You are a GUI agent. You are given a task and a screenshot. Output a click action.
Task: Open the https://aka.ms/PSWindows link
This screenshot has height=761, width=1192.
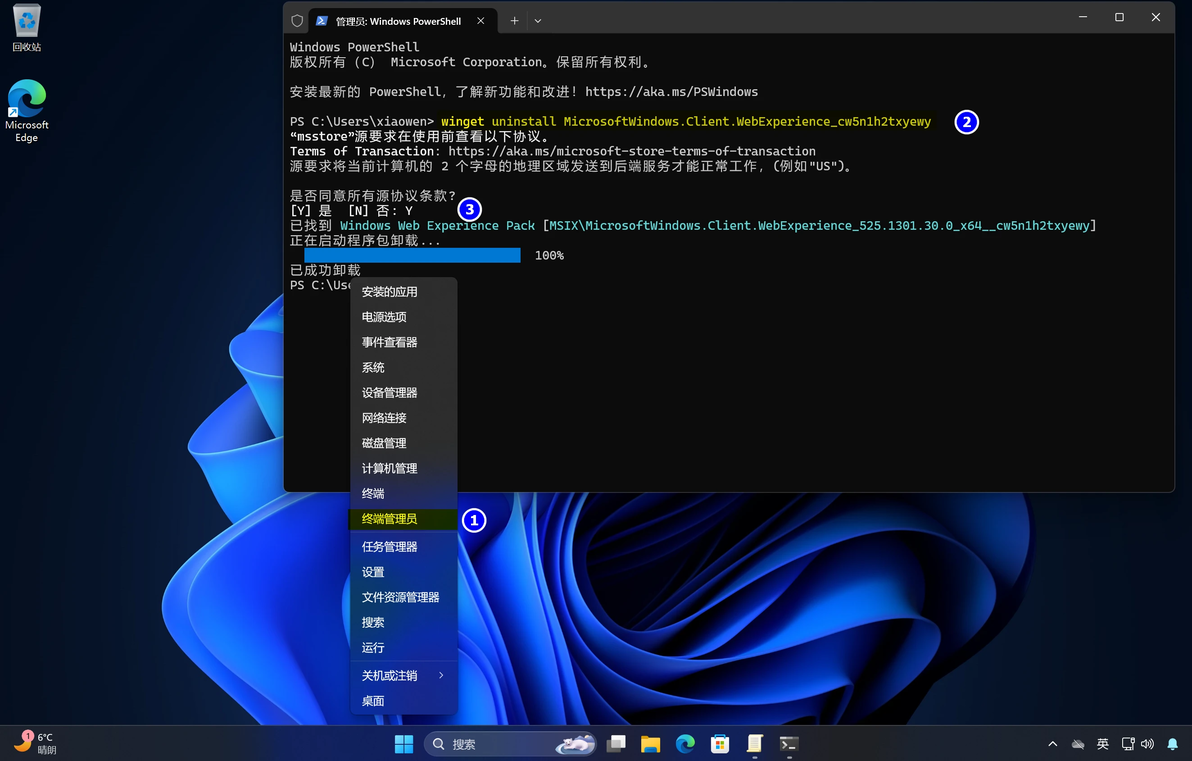click(671, 92)
